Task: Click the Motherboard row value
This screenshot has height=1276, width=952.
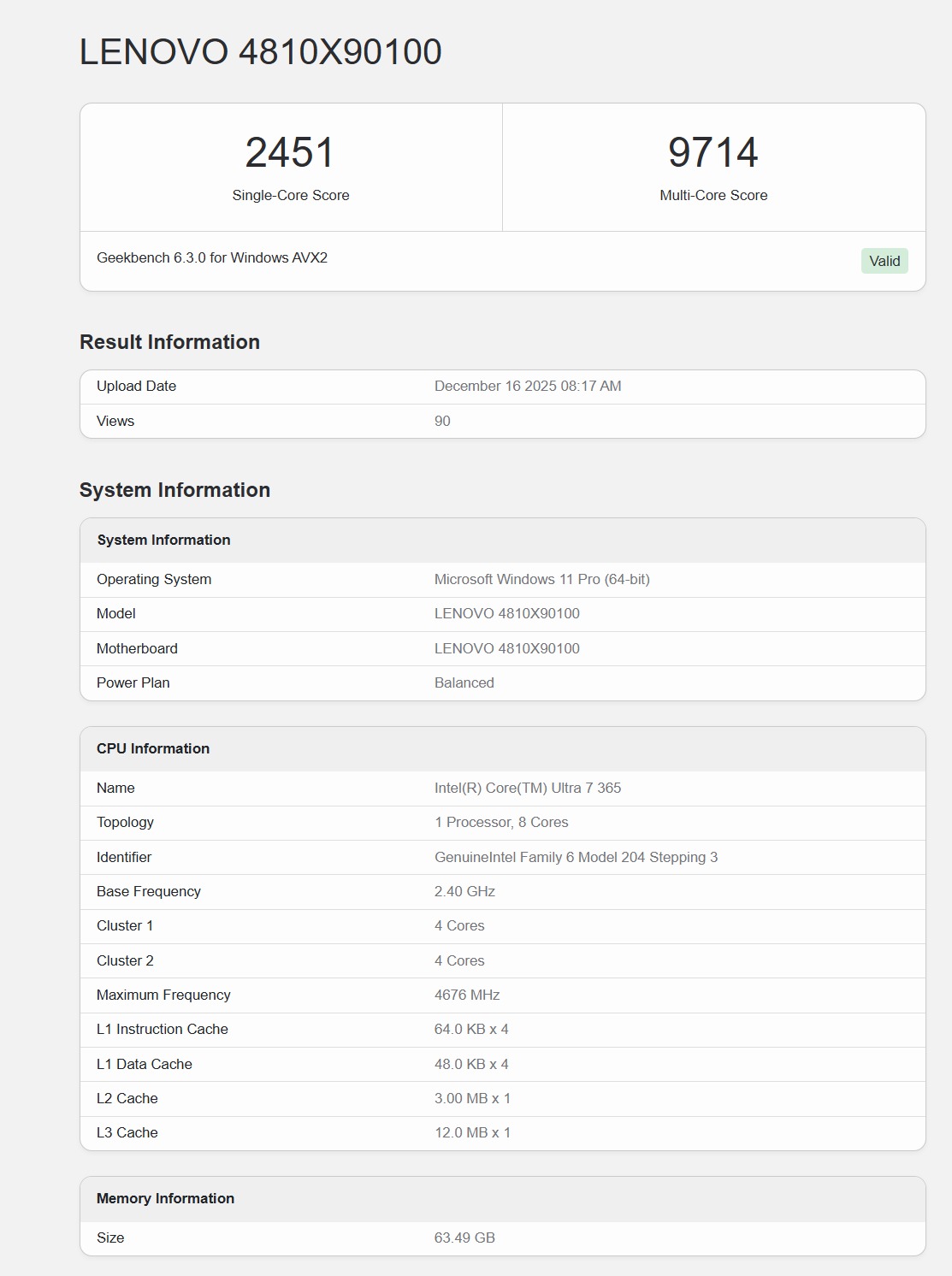Action: coord(507,648)
